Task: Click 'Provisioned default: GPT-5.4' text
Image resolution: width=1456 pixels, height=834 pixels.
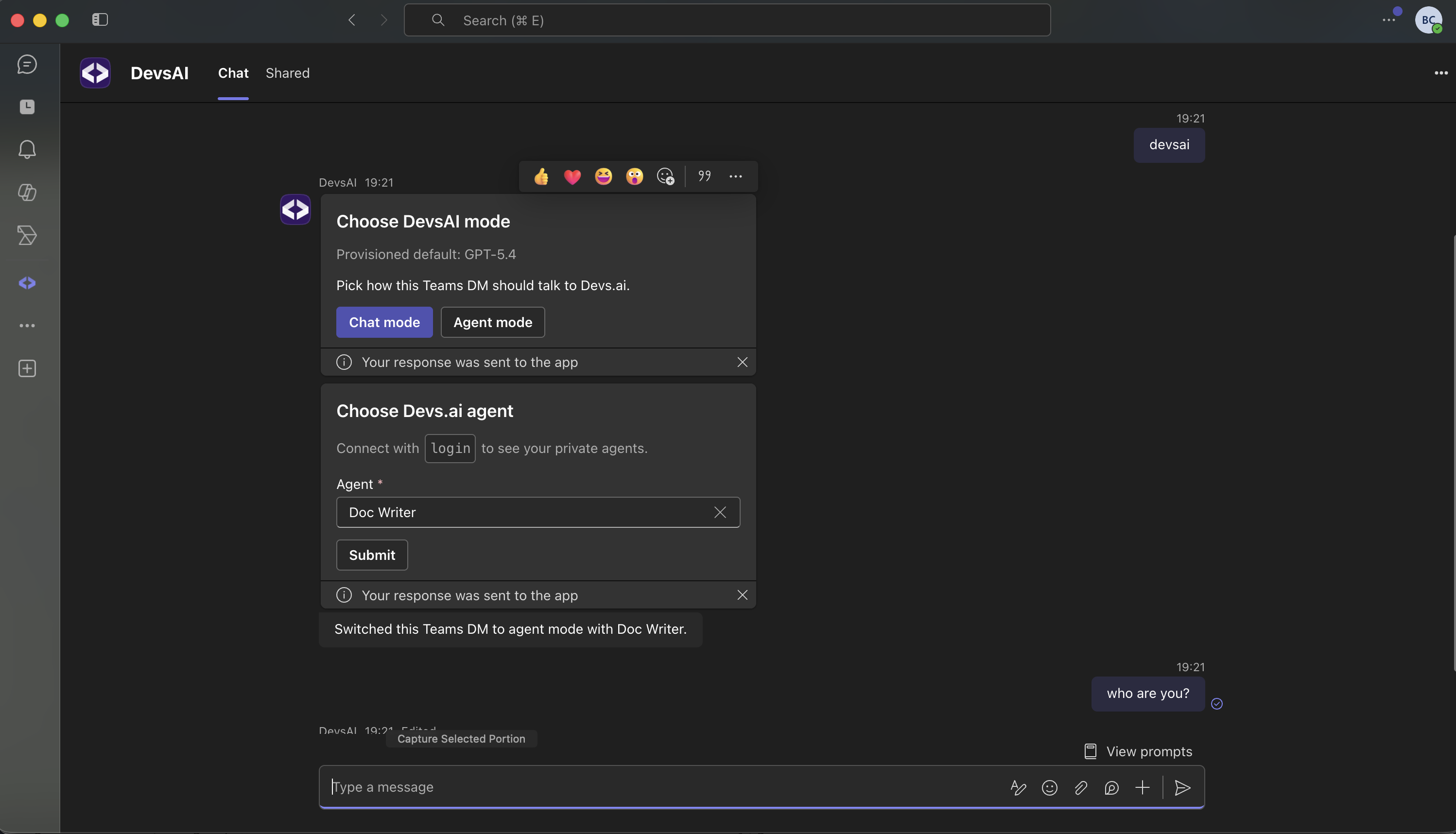Action: [x=426, y=254]
